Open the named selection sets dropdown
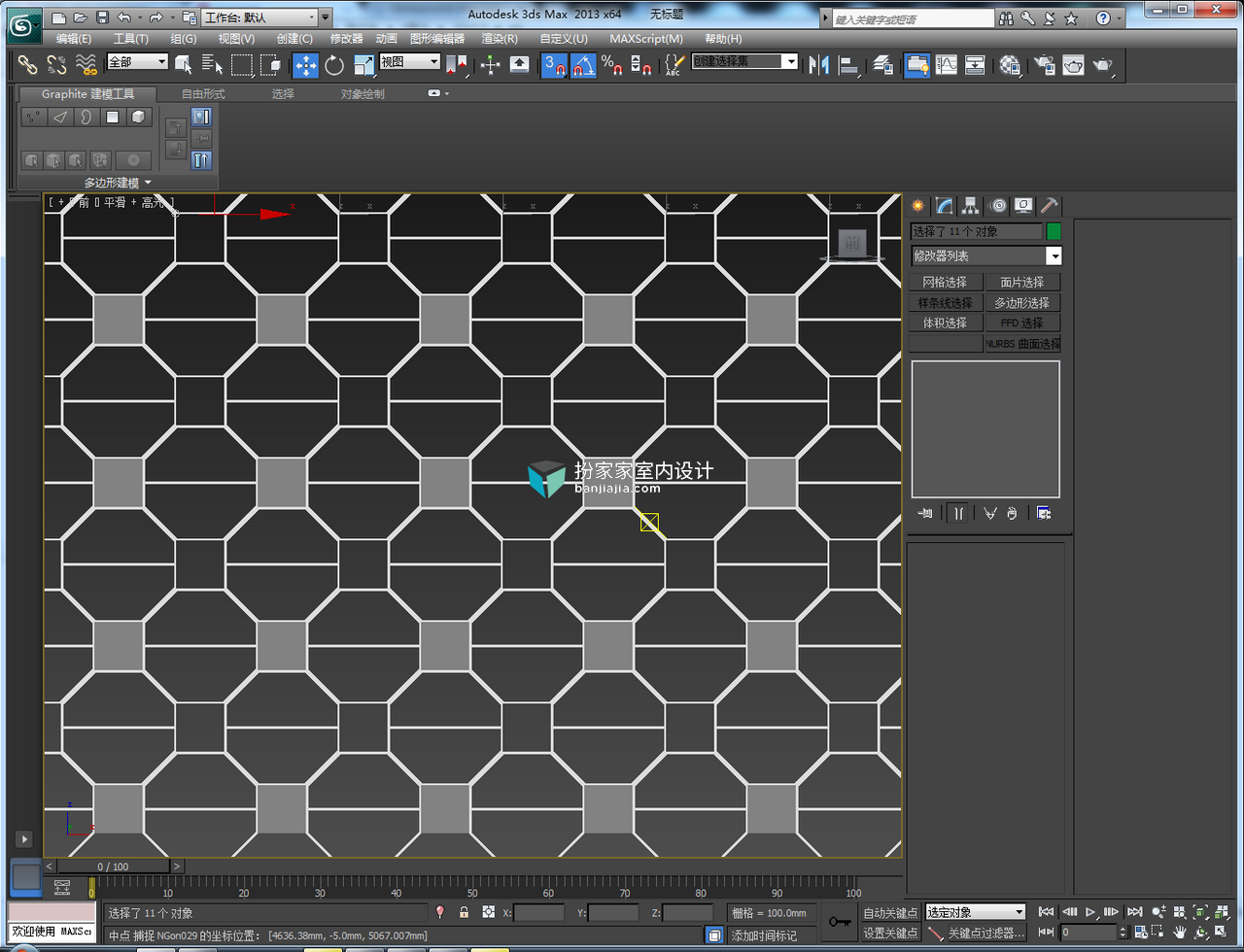This screenshot has height=952, width=1244. 744,61
